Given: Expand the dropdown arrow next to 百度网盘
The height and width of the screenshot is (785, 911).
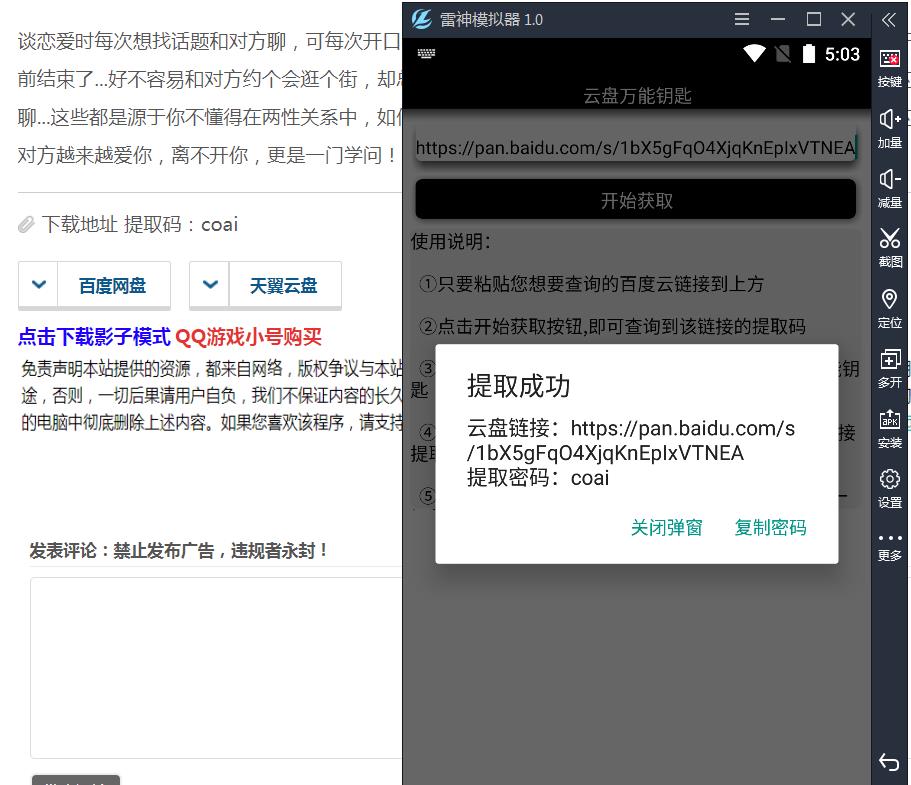Looking at the screenshot, I should click(38, 285).
